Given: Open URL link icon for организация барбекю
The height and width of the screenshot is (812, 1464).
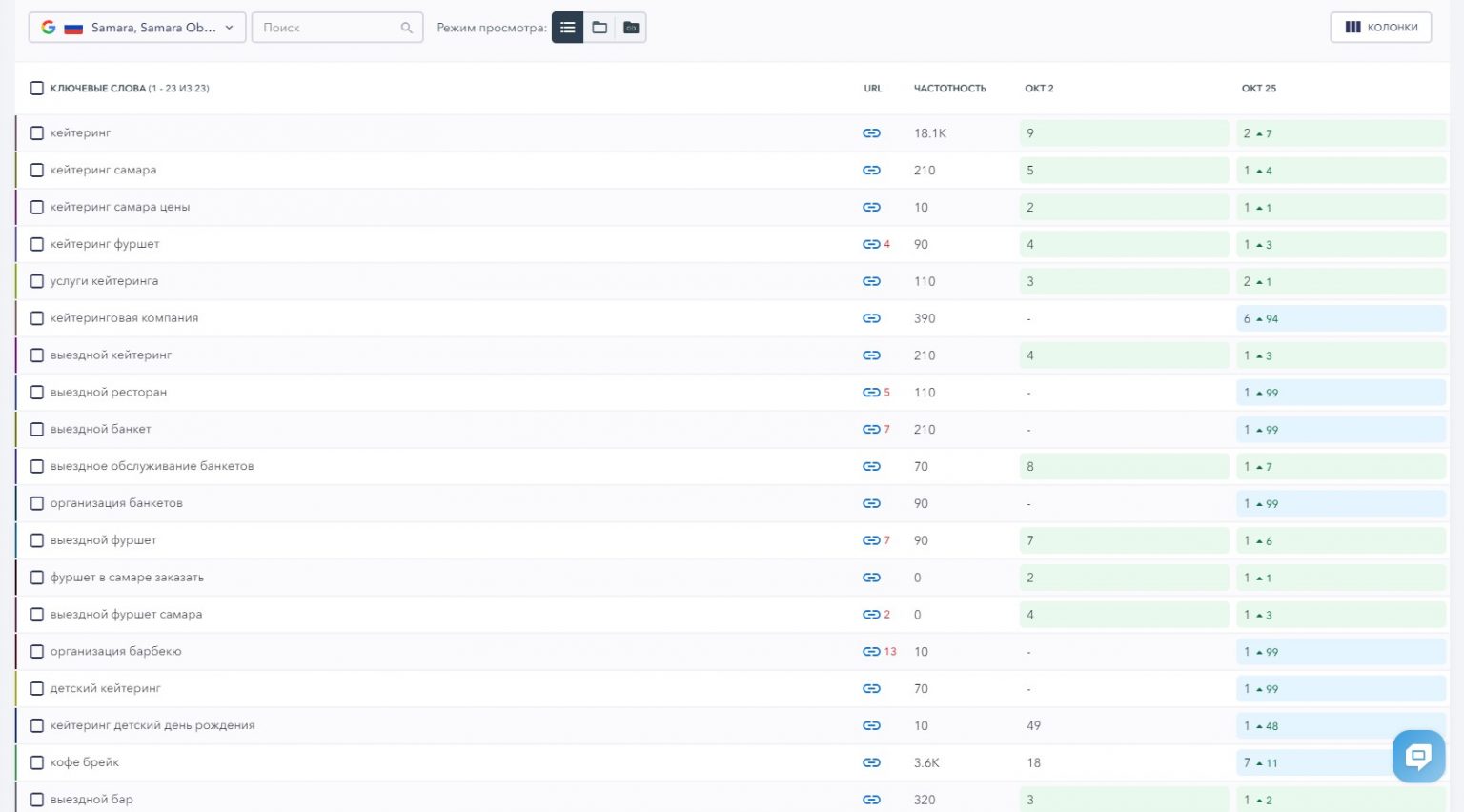Looking at the screenshot, I should click(x=871, y=652).
